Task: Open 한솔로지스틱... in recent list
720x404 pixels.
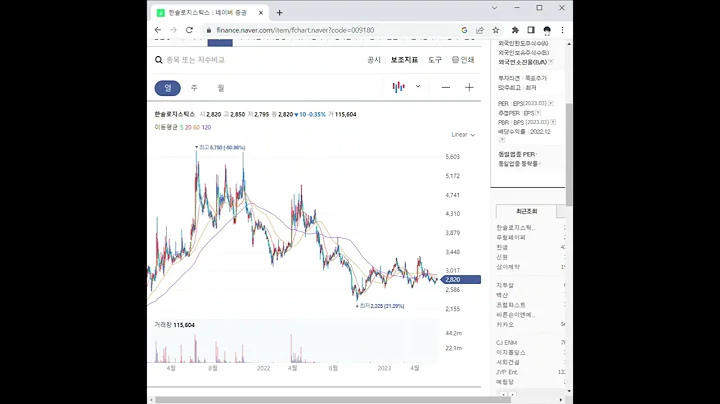Action: tap(516, 228)
